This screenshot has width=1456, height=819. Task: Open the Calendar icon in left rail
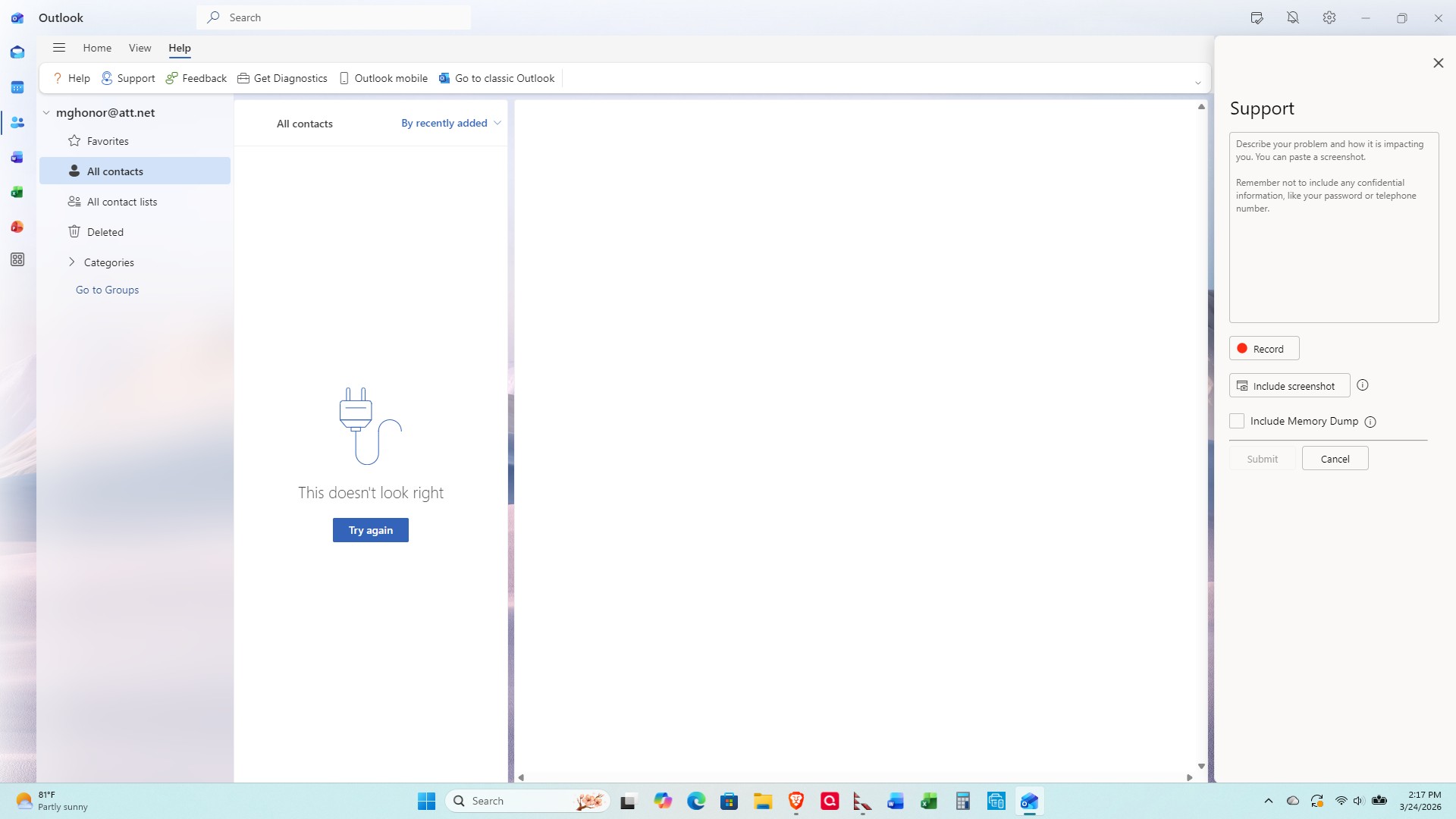pyautogui.click(x=17, y=87)
